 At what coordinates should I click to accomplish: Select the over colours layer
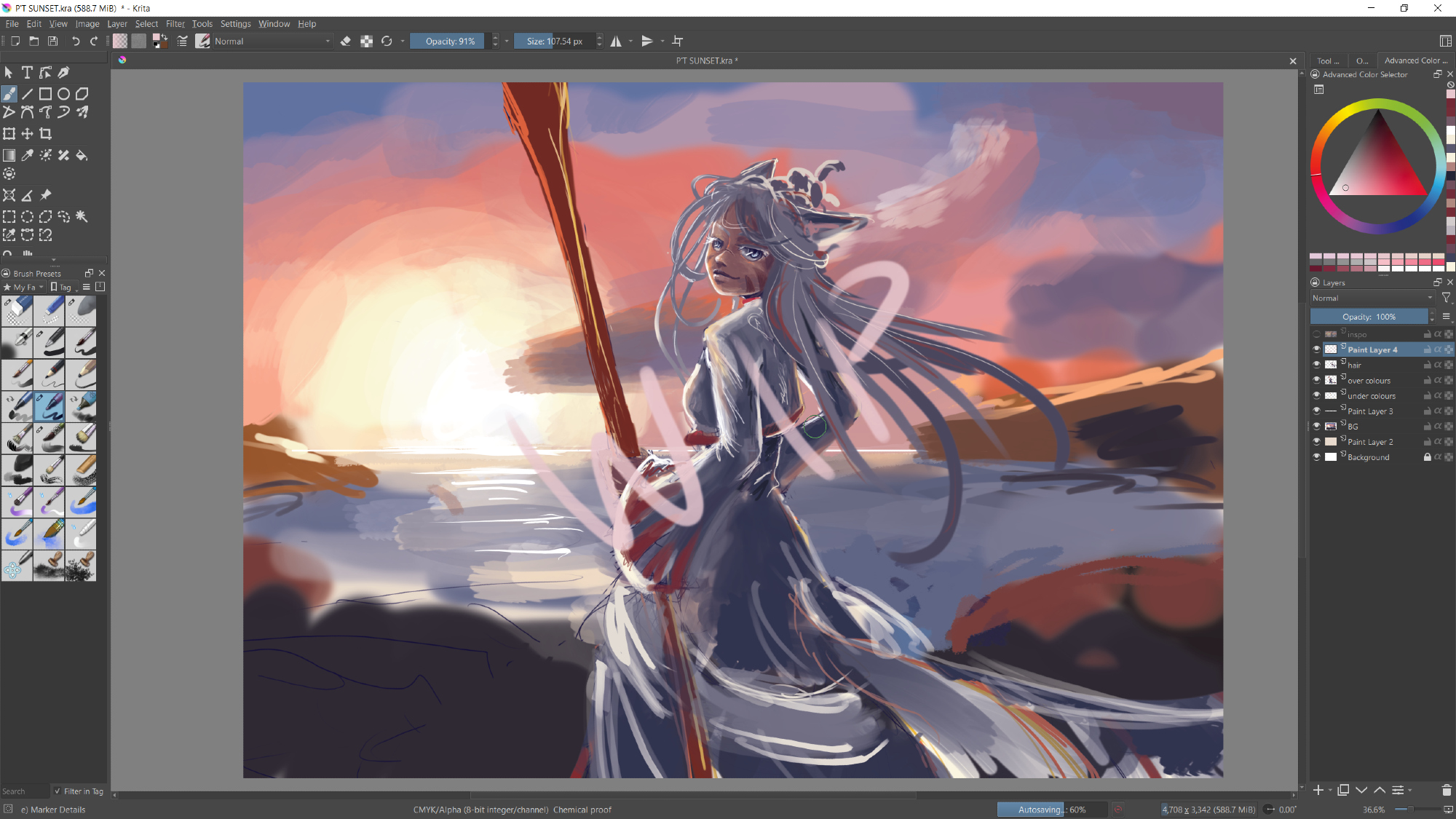pyautogui.click(x=1369, y=381)
